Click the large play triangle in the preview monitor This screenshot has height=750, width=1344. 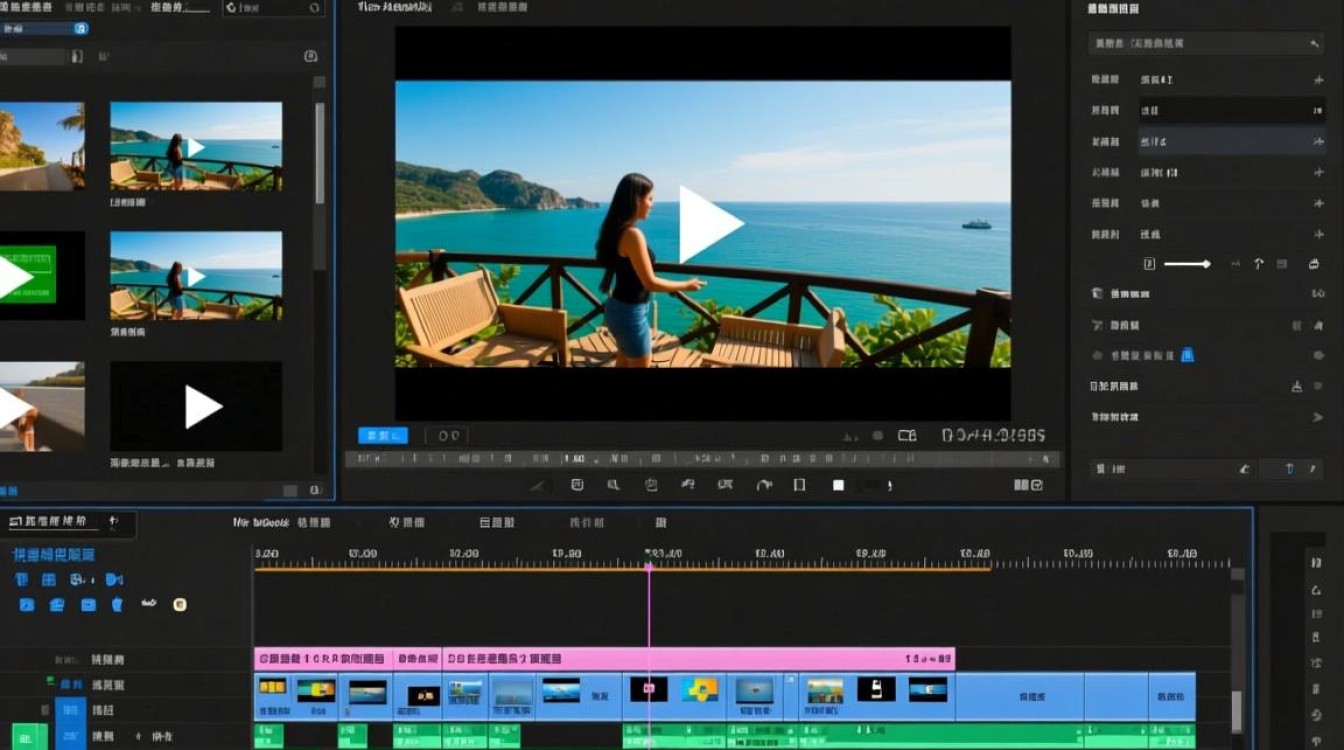(x=710, y=225)
